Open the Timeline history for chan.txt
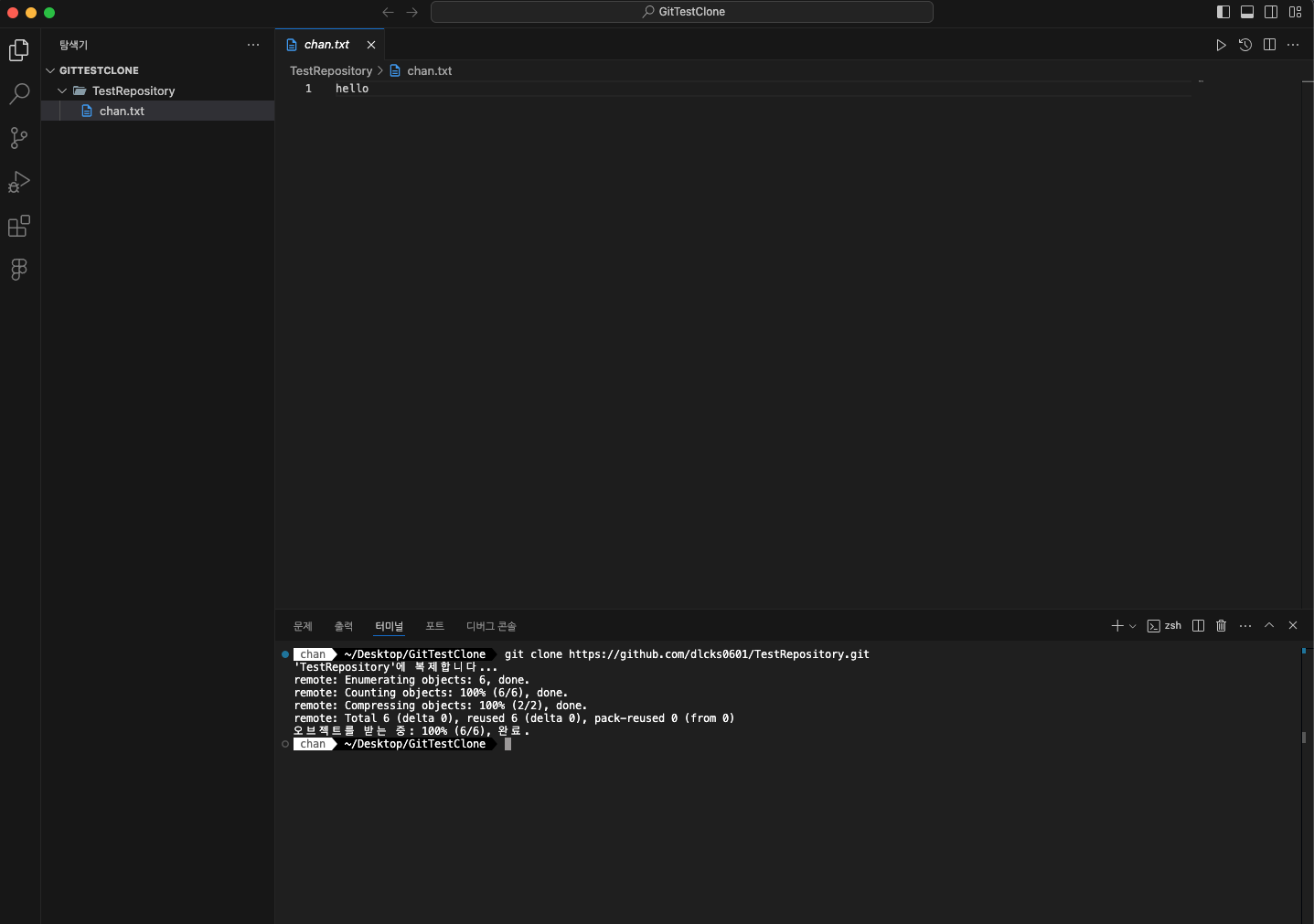This screenshot has width=1314, height=924. 1245,45
